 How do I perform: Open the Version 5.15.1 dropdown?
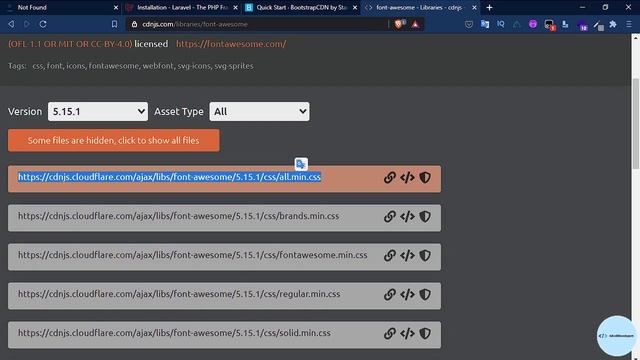coord(98,111)
